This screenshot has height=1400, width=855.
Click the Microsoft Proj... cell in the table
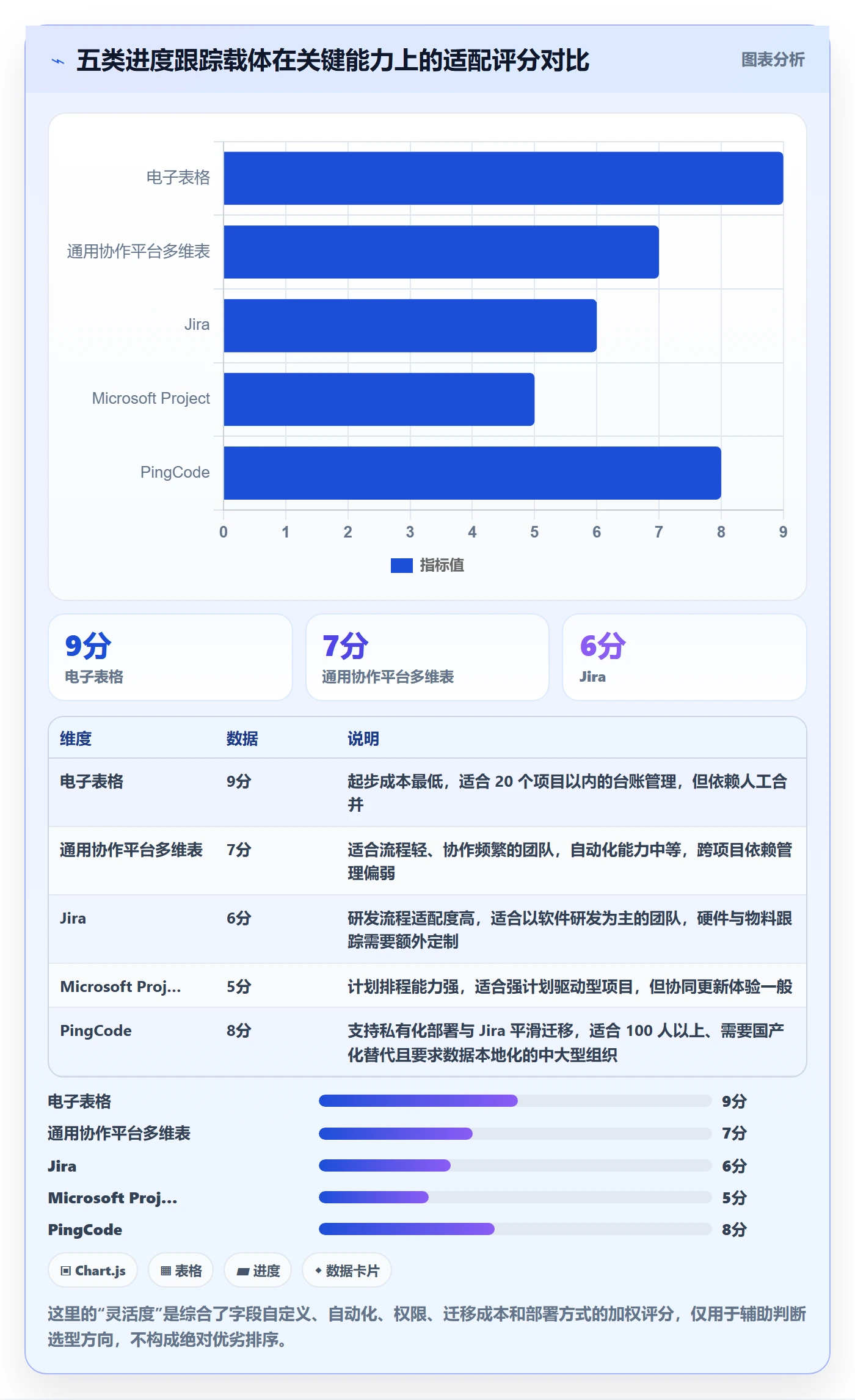coord(120,987)
